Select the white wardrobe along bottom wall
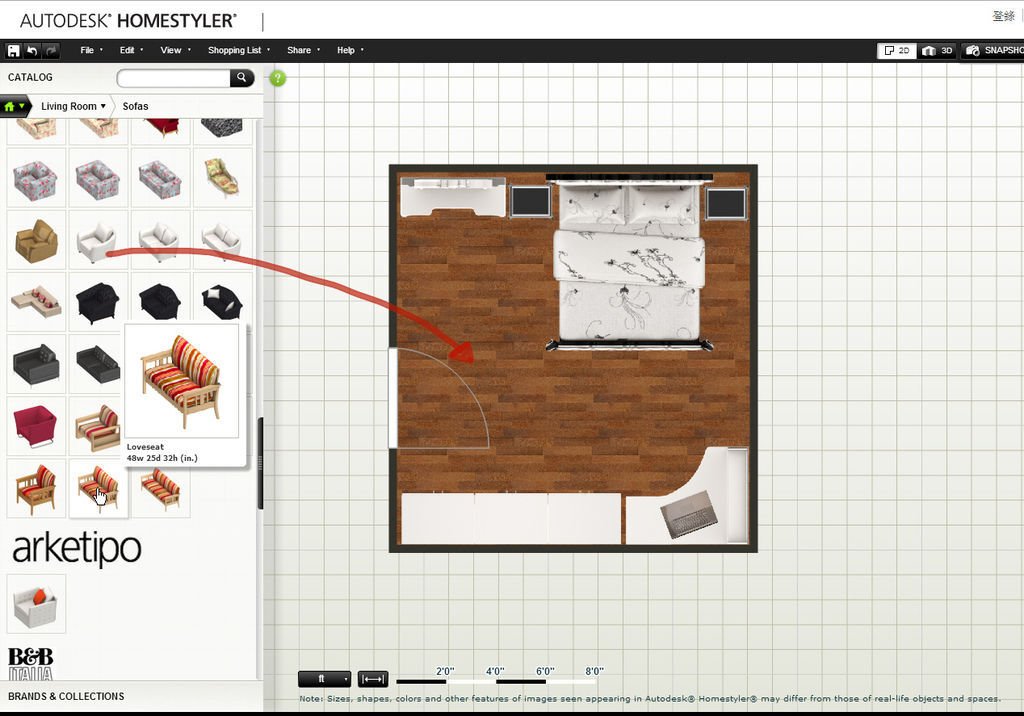Screen dimensions: 1024x716 point(511,519)
